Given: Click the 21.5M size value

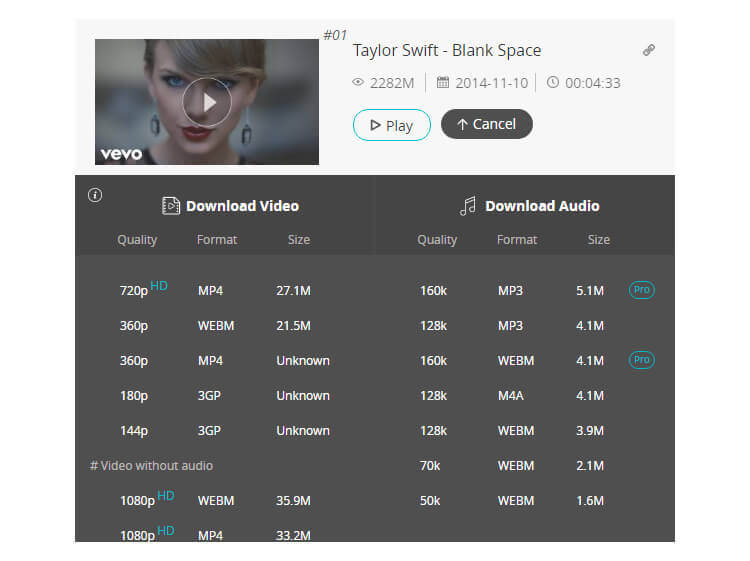Looking at the screenshot, I should pos(293,326).
